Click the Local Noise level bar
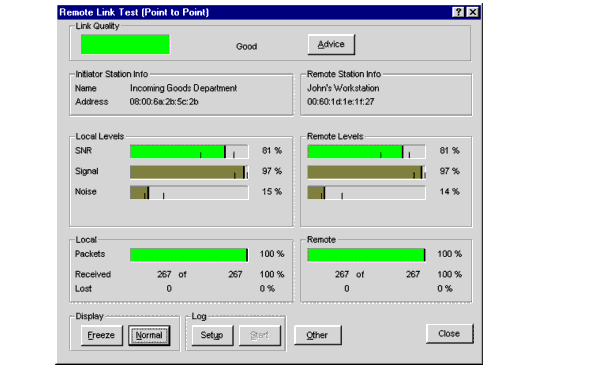This screenshot has width=603, height=370. click(189, 193)
